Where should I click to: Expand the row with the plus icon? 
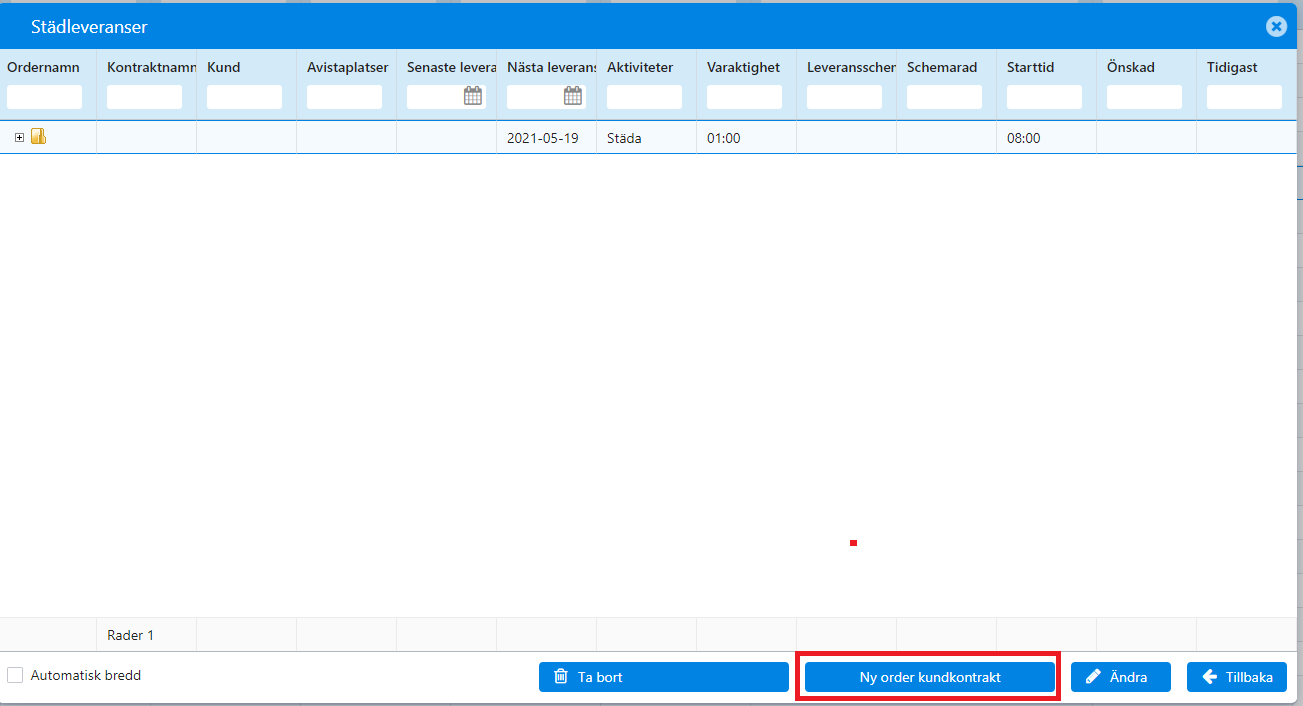pos(19,137)
